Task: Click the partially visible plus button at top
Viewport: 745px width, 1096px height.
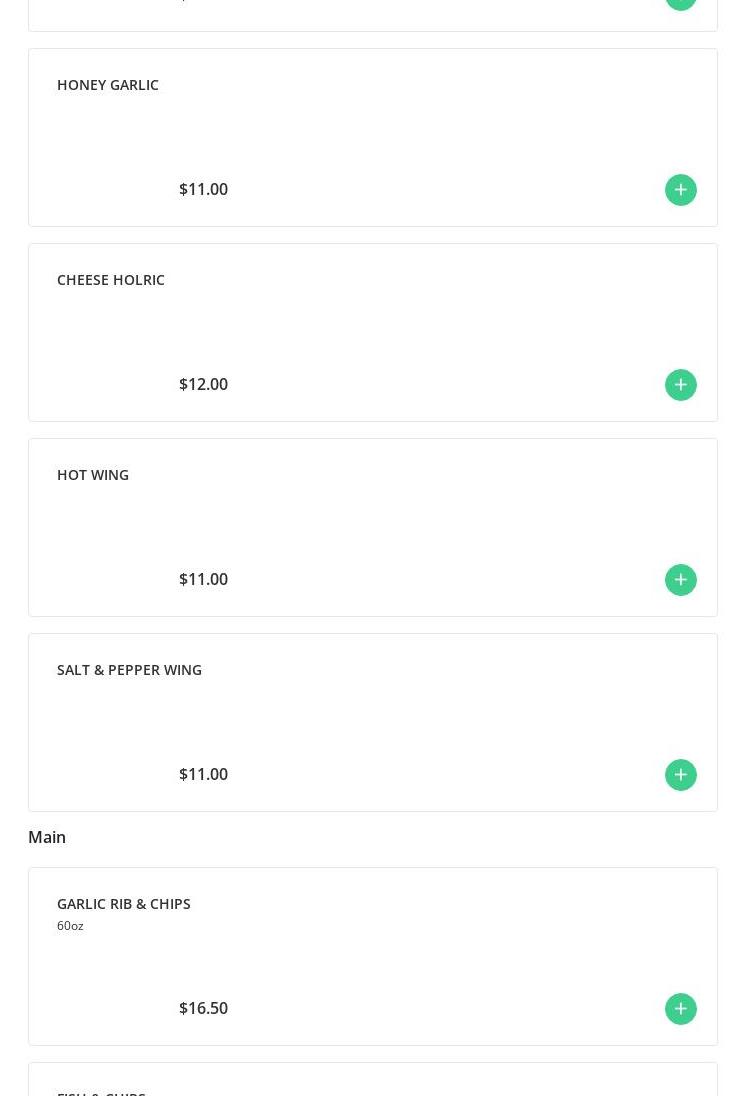Action: click(680, 3)
